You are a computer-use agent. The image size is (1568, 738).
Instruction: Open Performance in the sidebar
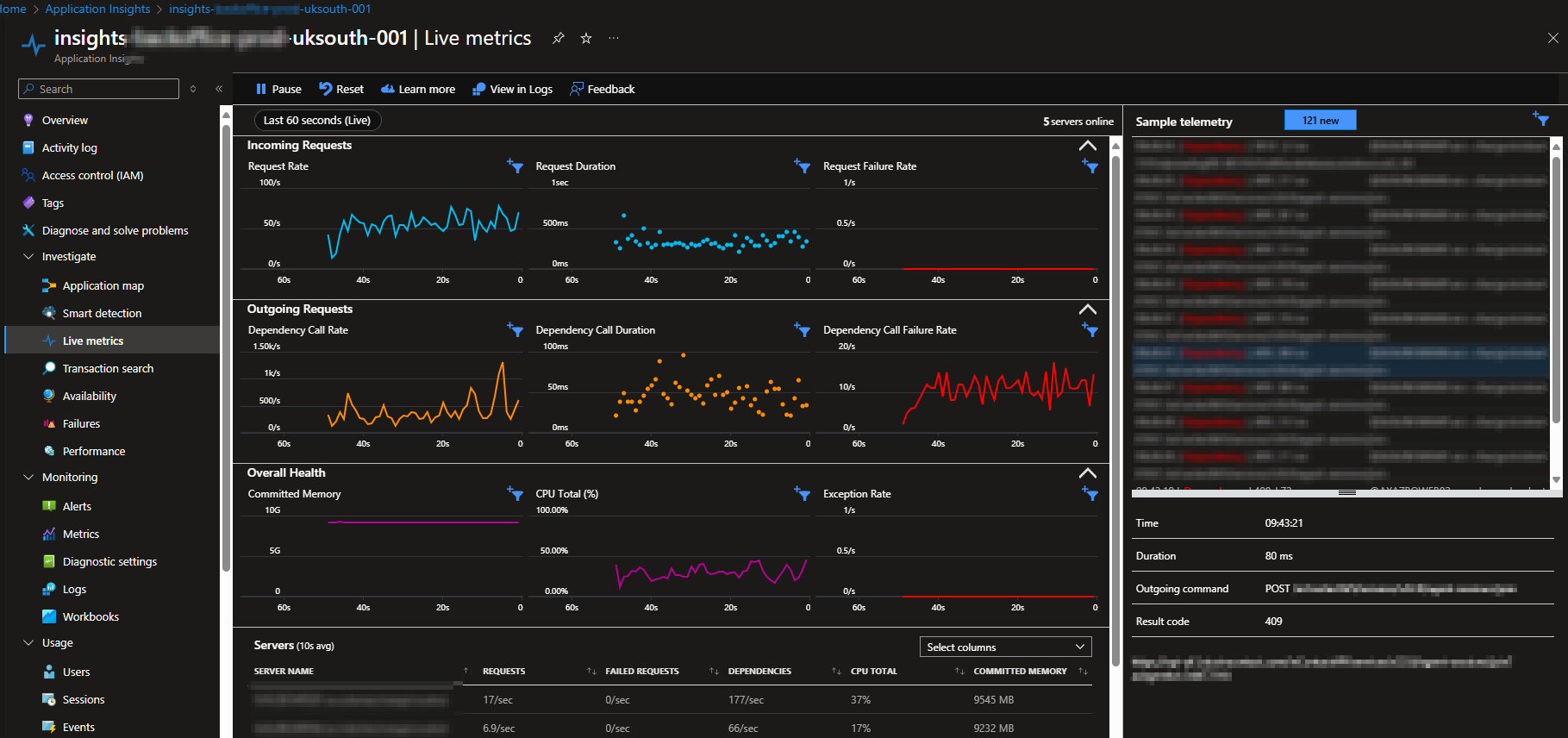pos(93,451)
